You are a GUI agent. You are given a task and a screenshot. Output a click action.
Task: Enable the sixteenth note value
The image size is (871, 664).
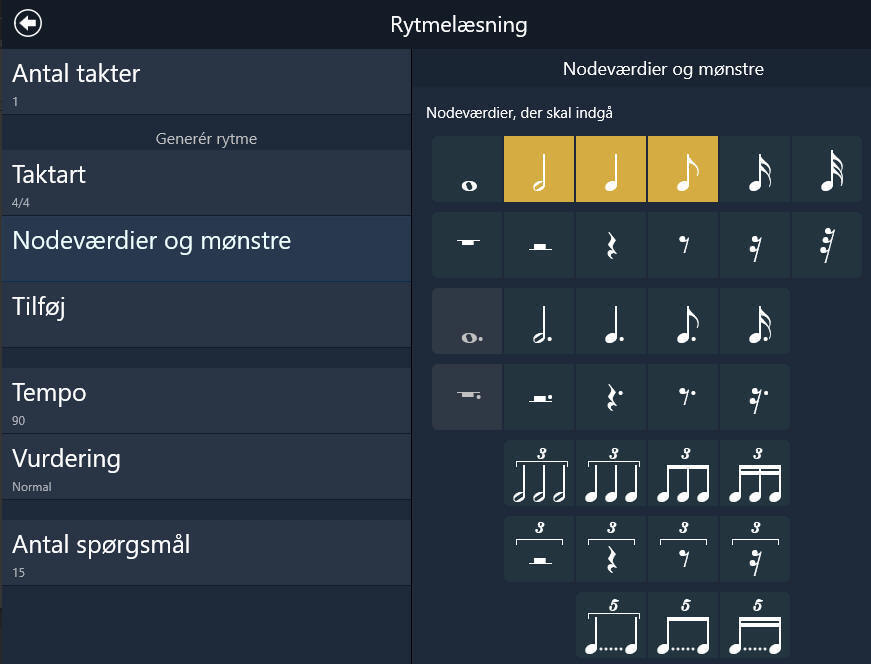click(x=755, y=169)
